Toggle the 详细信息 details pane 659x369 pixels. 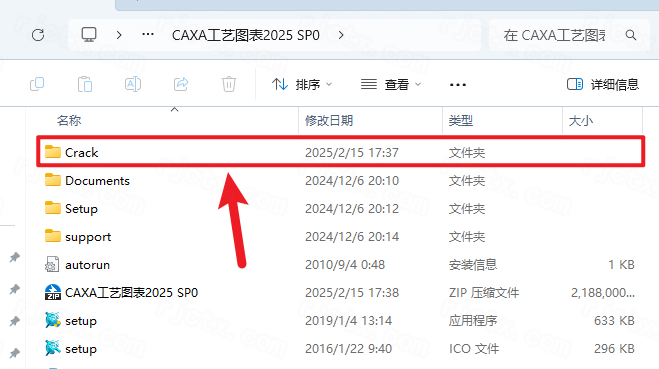tap(603, 84)
